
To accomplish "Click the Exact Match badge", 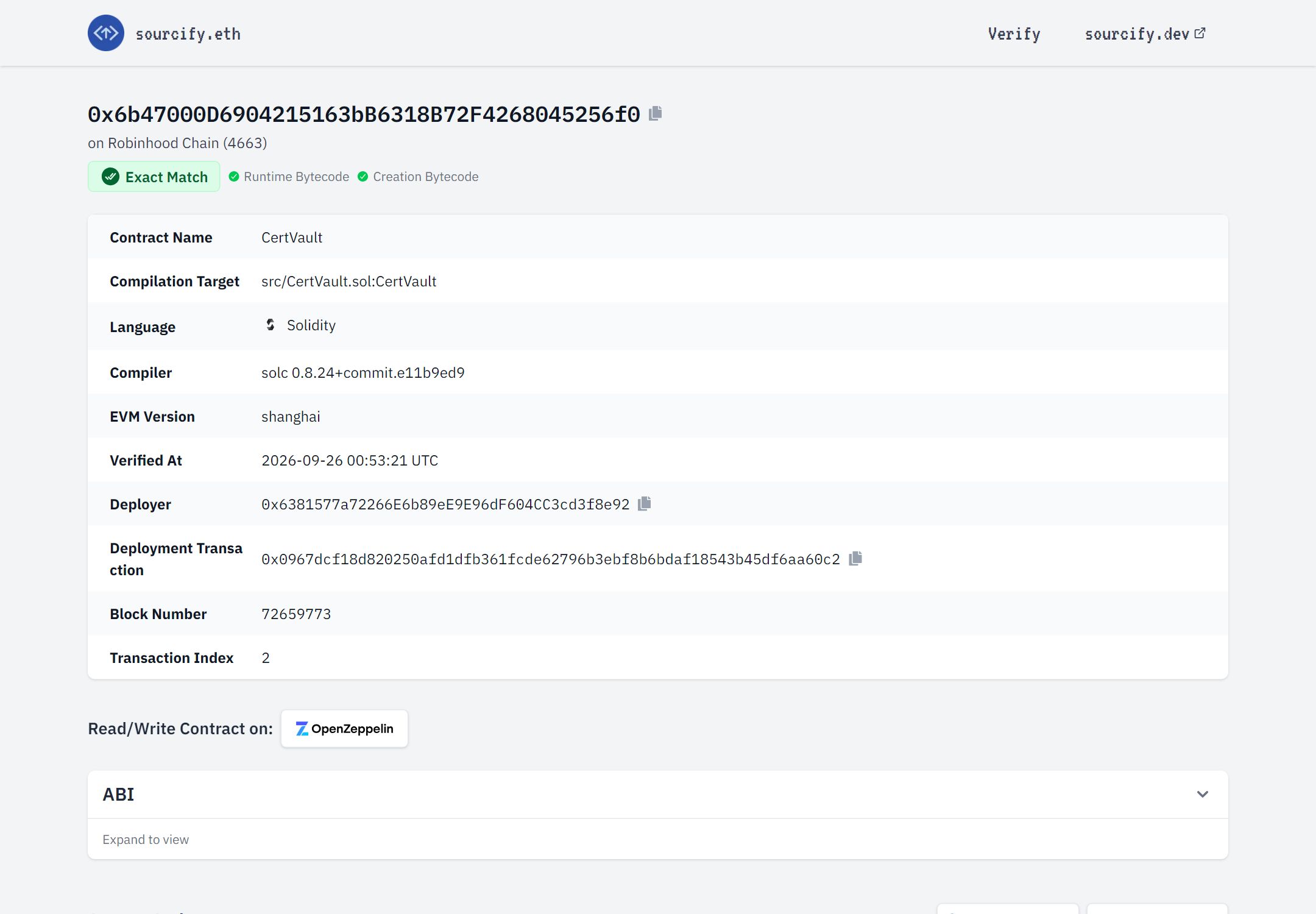I will (154, 177).
